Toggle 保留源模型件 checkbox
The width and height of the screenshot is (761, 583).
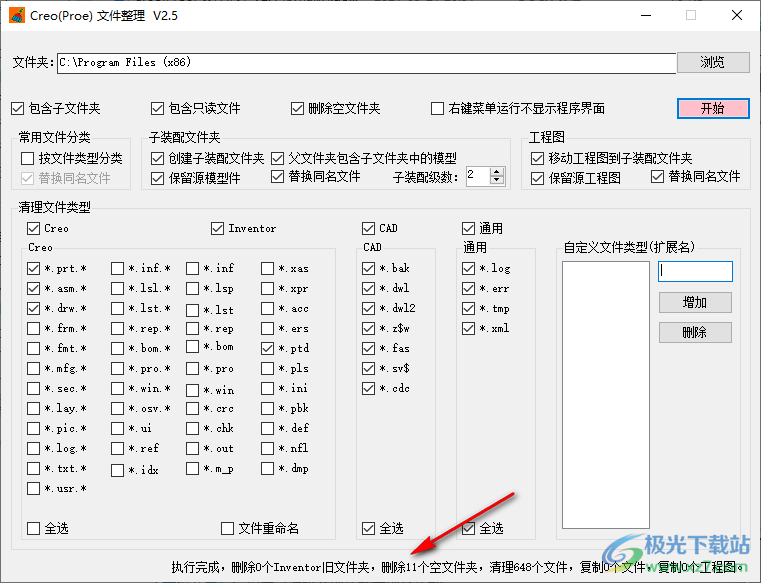pyautogui.click(x=157, y=179)
